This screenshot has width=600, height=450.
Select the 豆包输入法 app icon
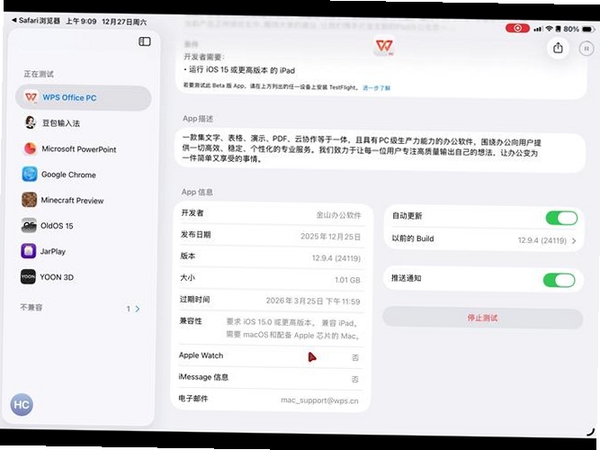(x=30, y=122)
